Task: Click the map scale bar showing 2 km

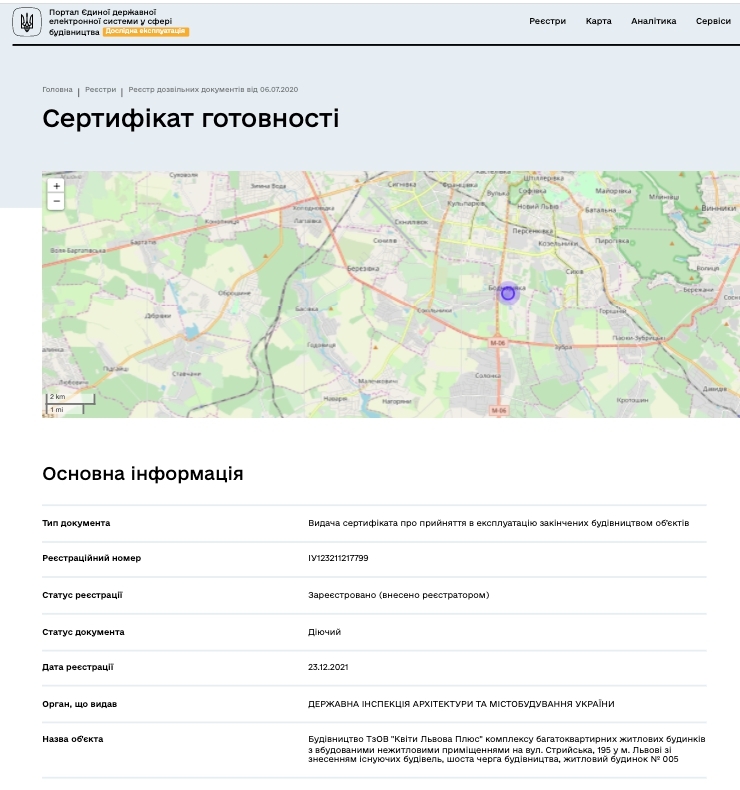Action: click(x=68, y=398)
